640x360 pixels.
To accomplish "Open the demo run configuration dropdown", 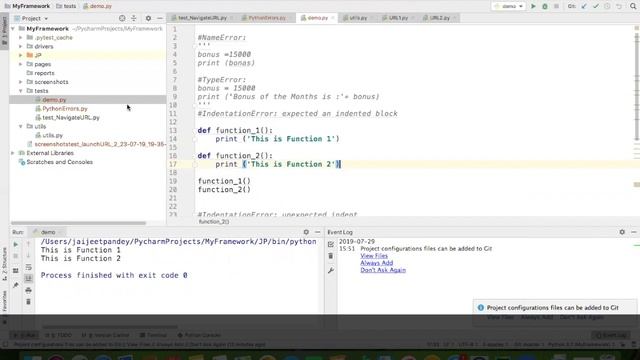I will pos(509,6).
